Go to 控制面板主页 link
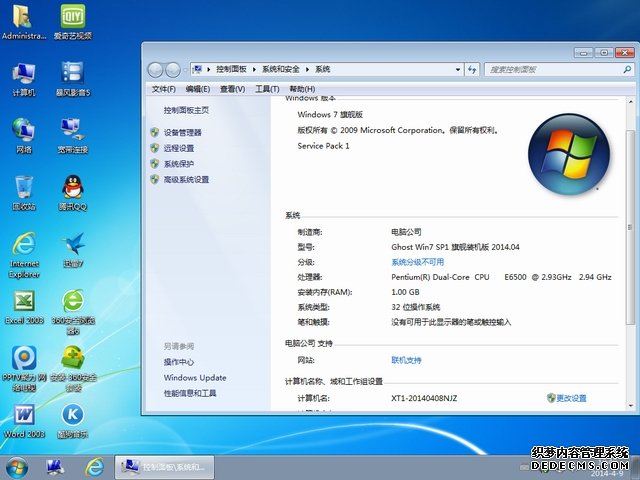Viewport: 640px width, 480px height. pyautogui.click(x=186, y=110)
